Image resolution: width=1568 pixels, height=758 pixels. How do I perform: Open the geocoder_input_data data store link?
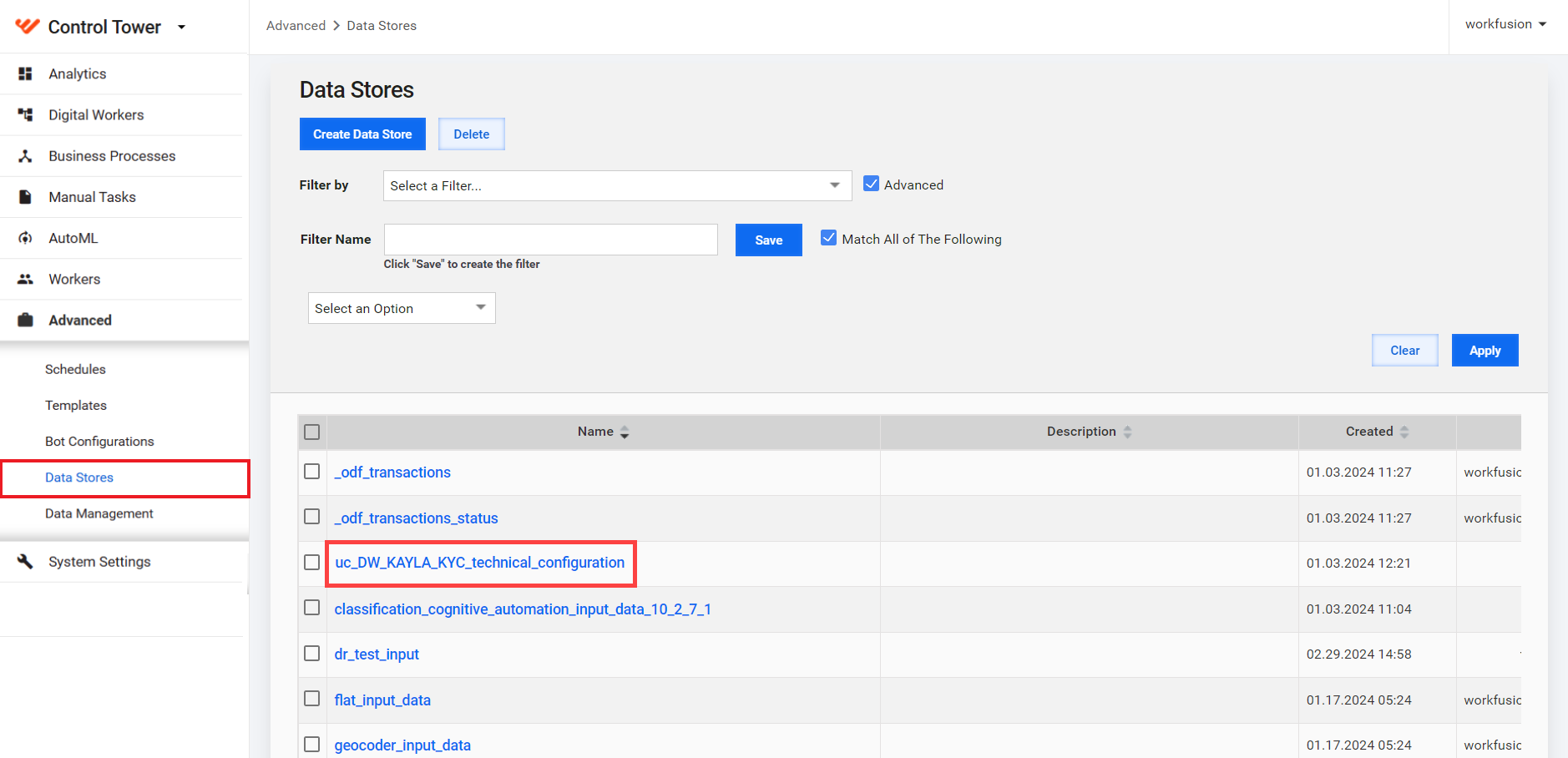[x=402, y=745]
